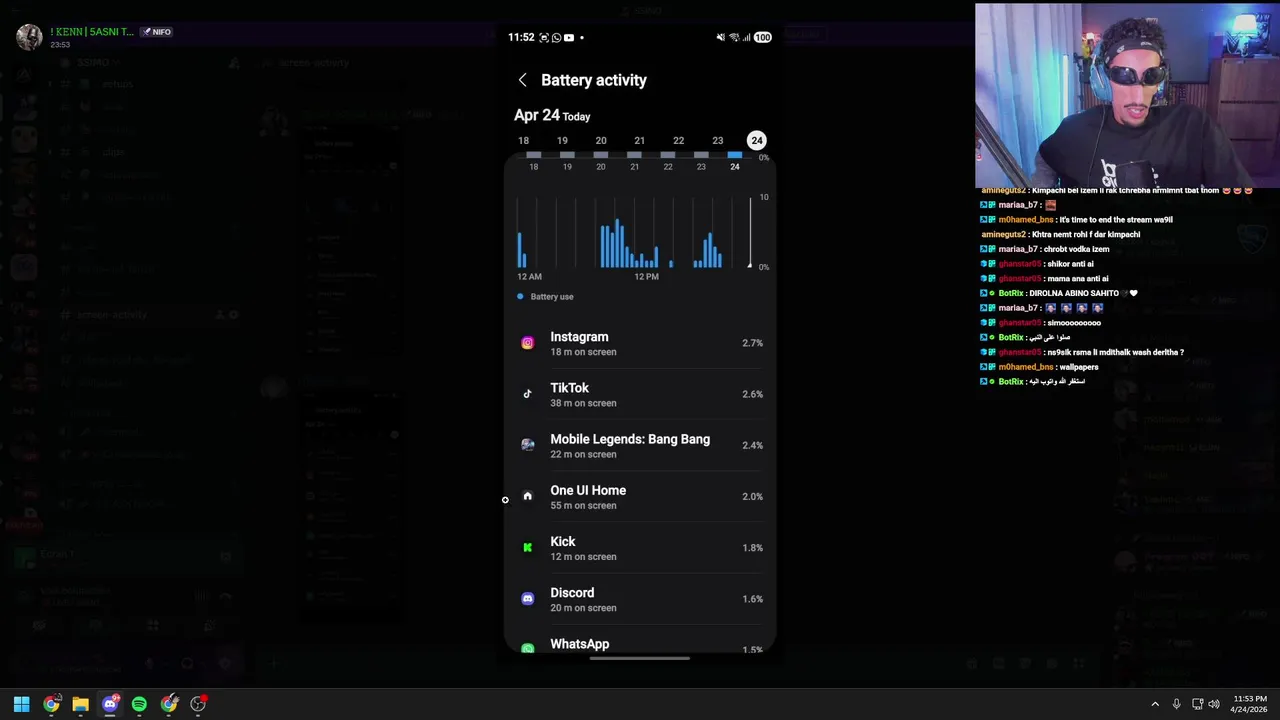The width and height of the screenshot is (1280, 720).
Task: Tap the muted sound icon in phone status bar
Action: point(720,37)
